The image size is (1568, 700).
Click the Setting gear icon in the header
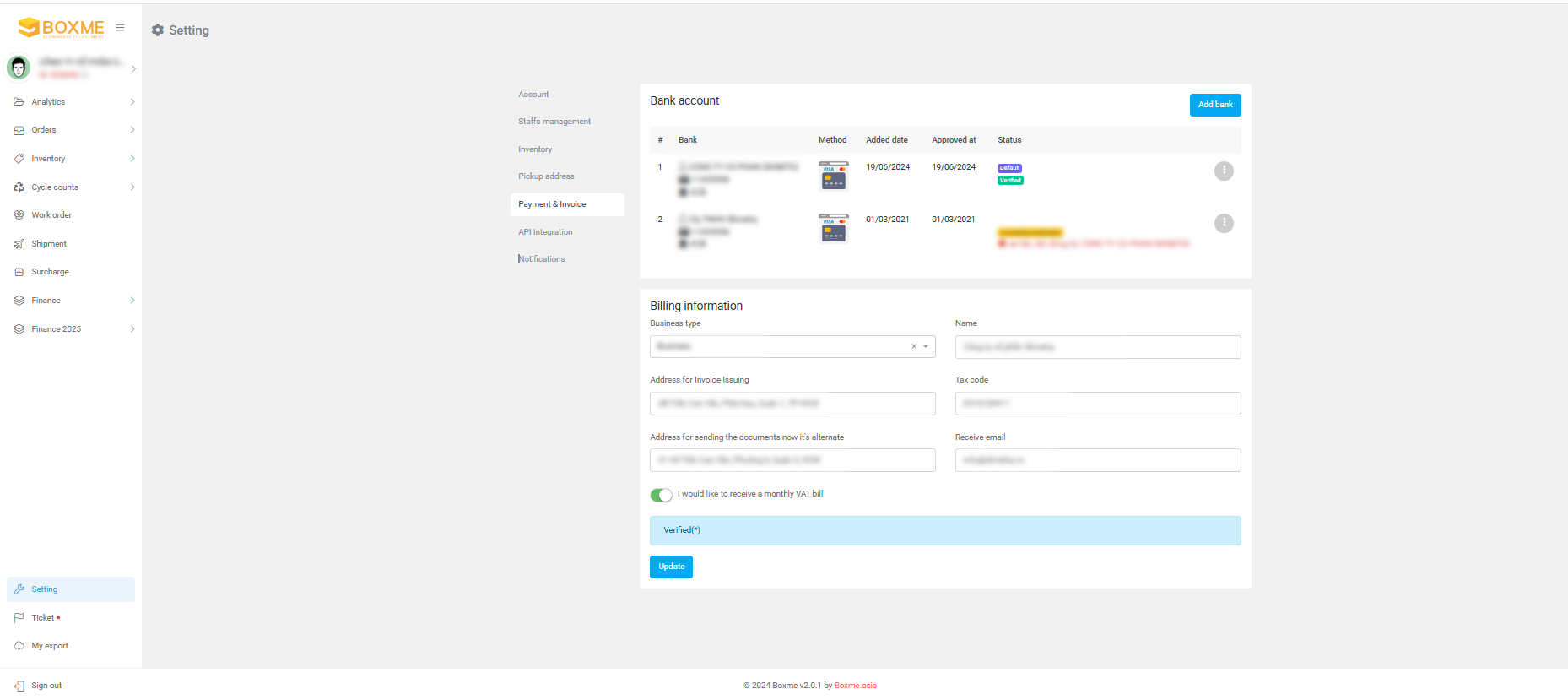click(x=158, y=30)
